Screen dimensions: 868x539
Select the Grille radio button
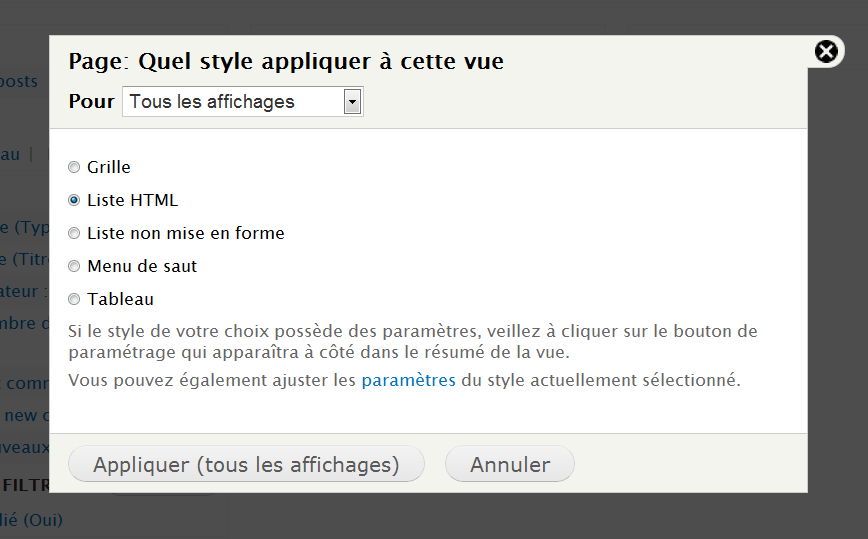(74, 167)
